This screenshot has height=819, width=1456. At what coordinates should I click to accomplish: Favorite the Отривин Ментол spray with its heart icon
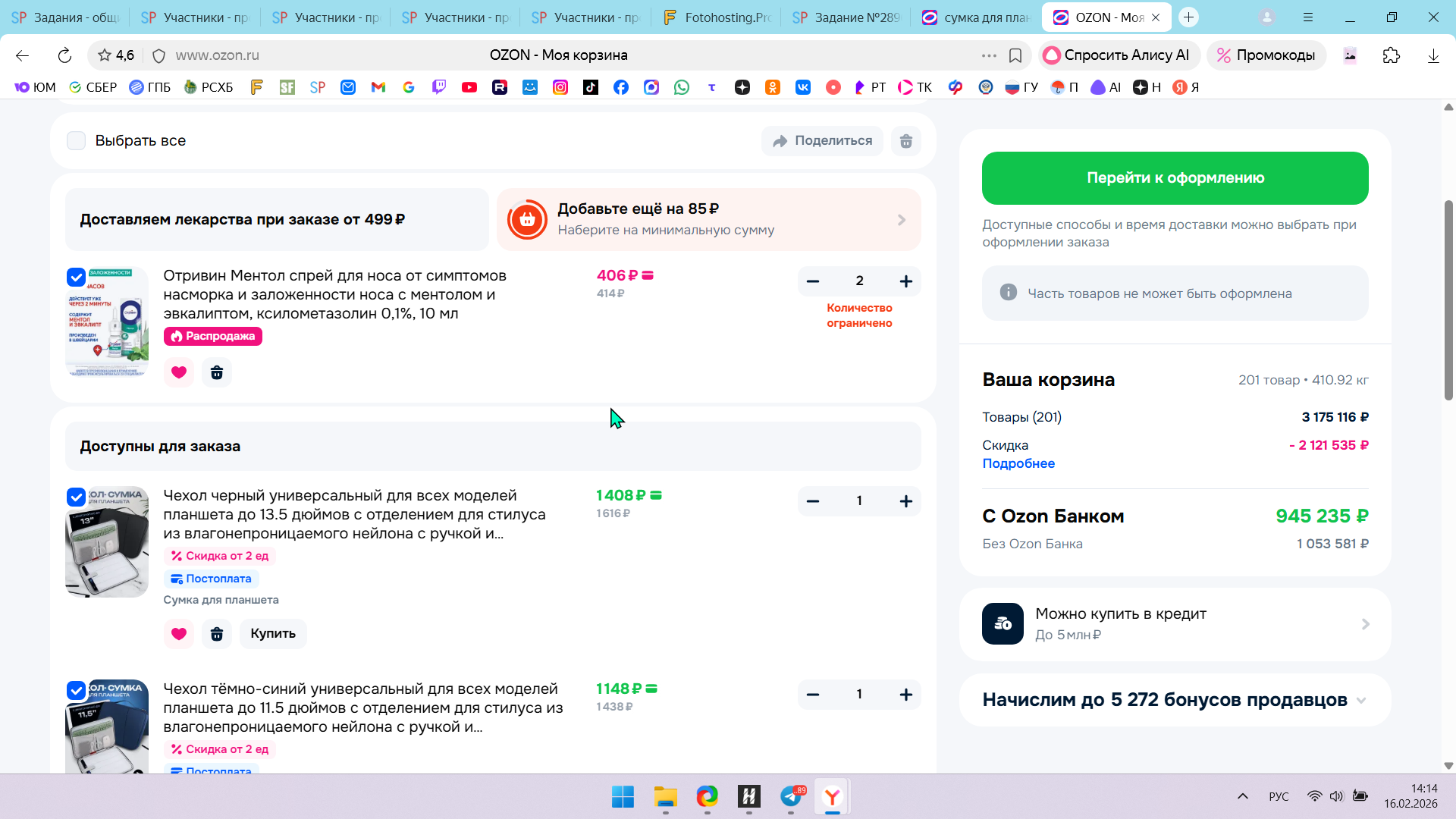[179, 372]
